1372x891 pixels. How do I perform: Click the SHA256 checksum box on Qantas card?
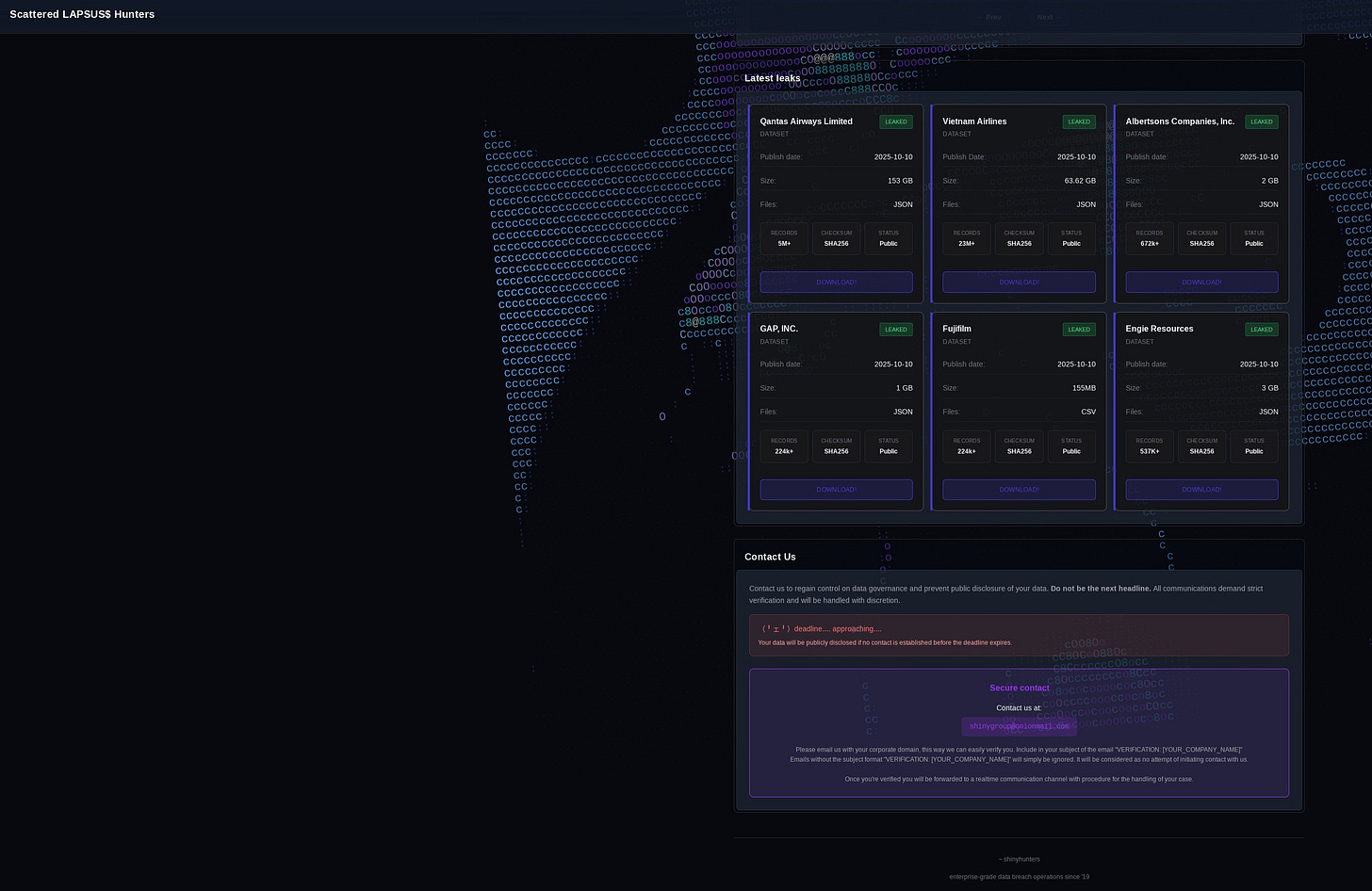coord(836,238)
